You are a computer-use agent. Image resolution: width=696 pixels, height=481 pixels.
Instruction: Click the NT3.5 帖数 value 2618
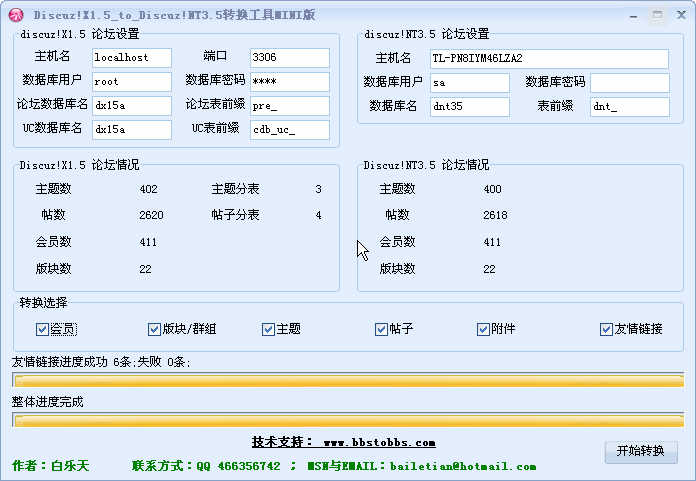tap(495, 215)
